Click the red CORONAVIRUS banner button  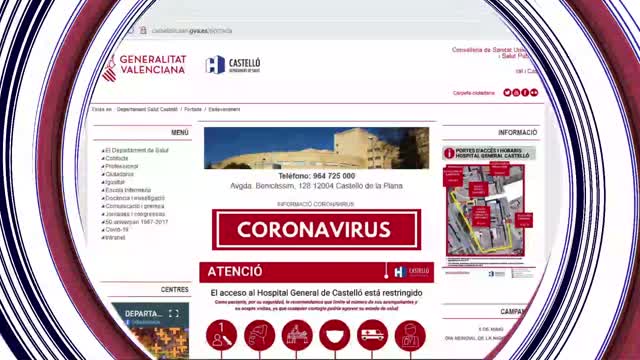[316, 229]
